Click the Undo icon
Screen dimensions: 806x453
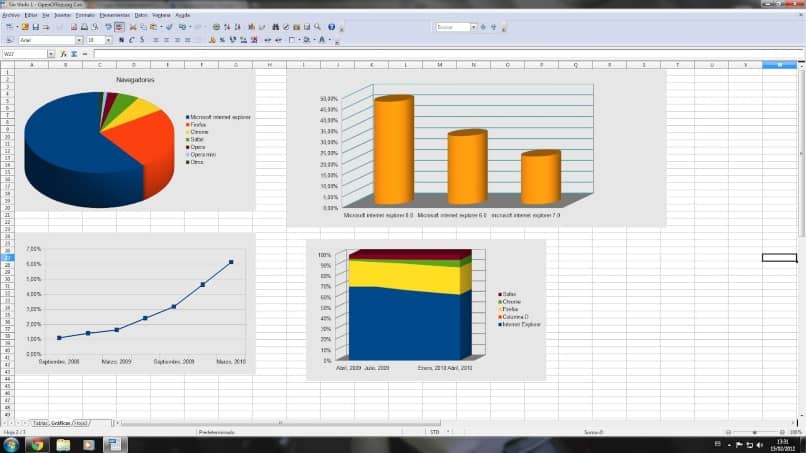point(182,27)
